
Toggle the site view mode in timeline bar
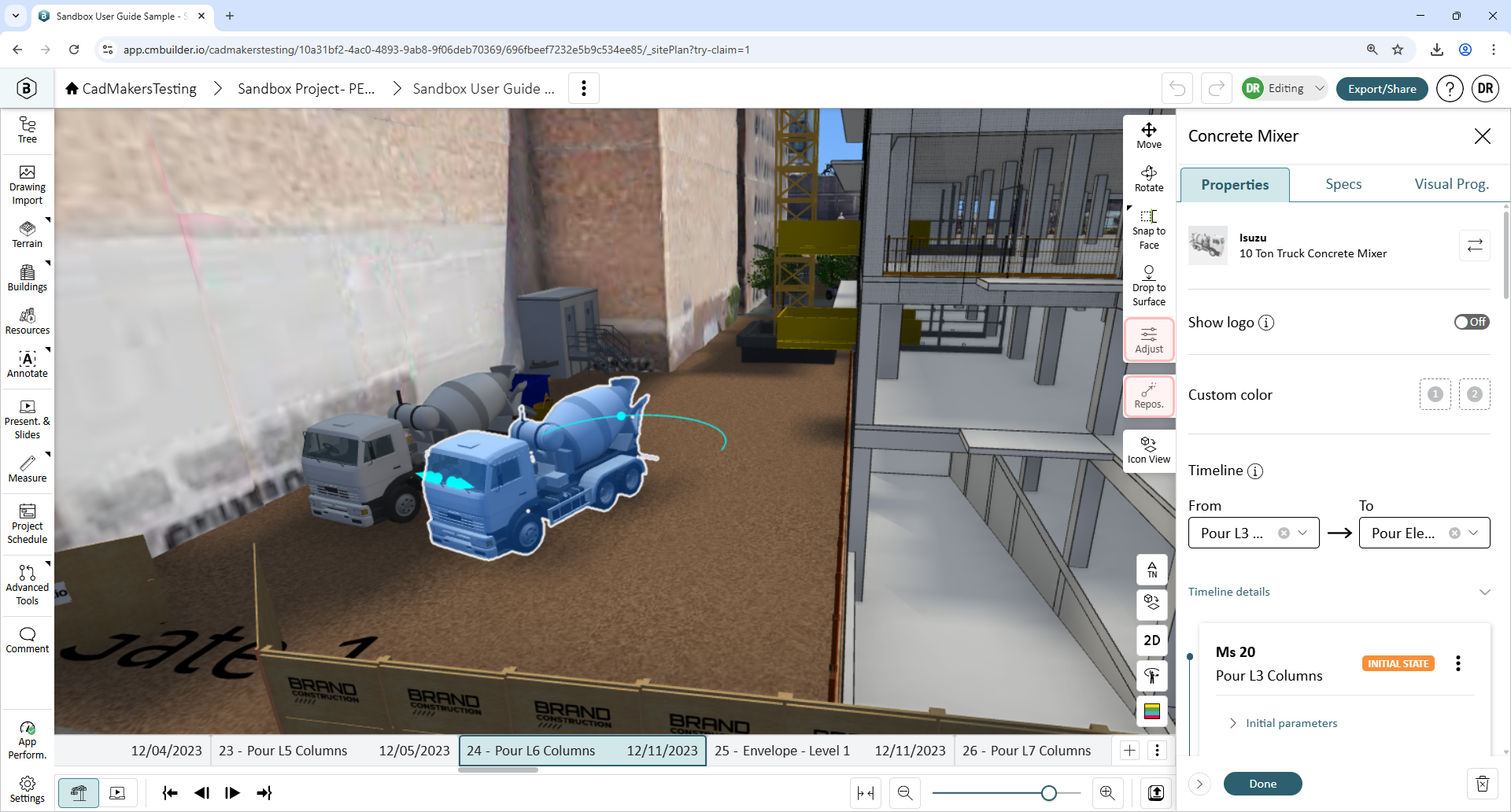point(79,793)
